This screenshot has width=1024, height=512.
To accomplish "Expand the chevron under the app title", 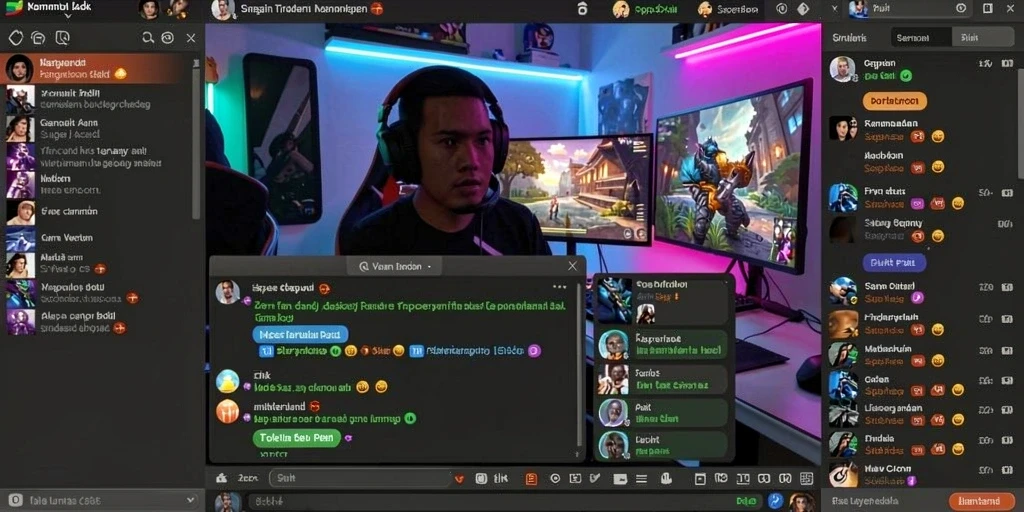I will click(x=68, y=15).
